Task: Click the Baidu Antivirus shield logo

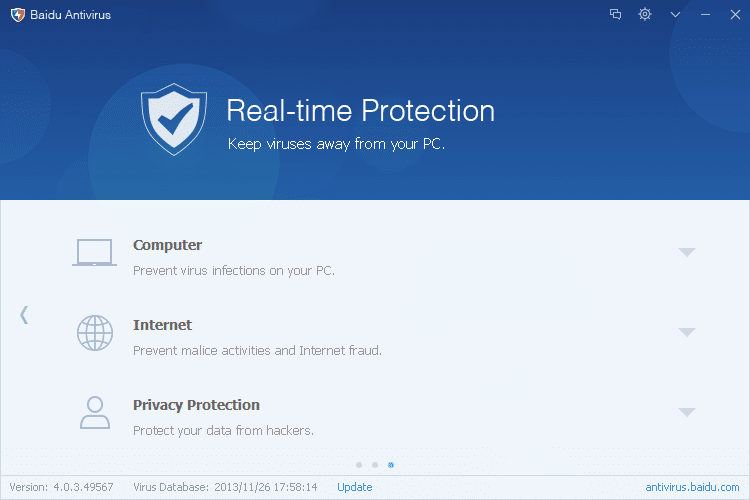Action: (x=18, y=15)
